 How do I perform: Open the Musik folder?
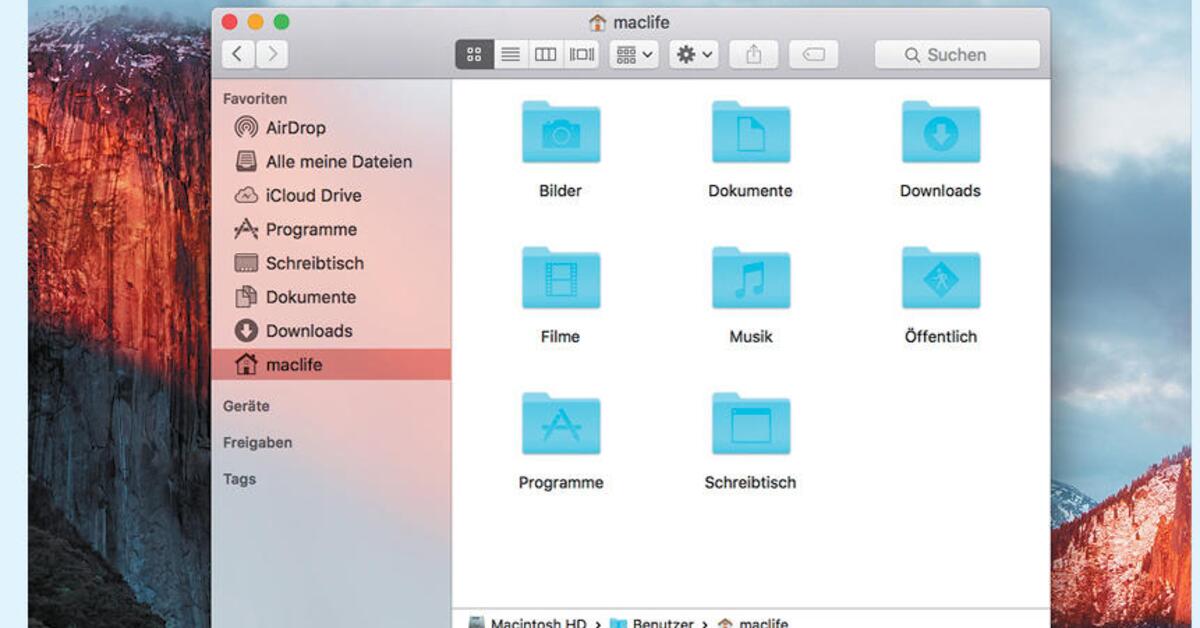tap(750, 278)
